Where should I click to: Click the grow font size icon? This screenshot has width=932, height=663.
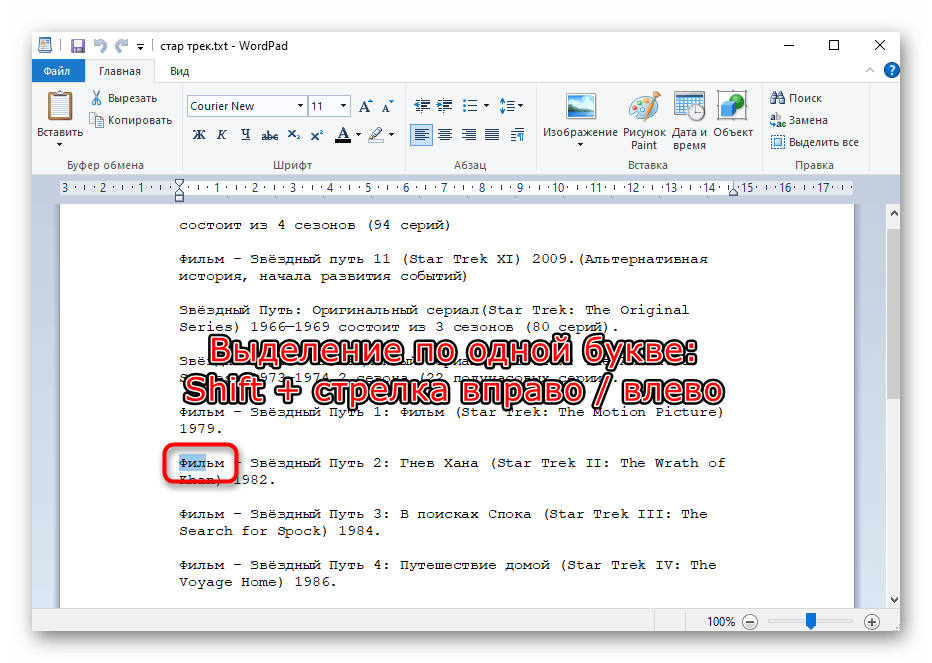[365, 106]
